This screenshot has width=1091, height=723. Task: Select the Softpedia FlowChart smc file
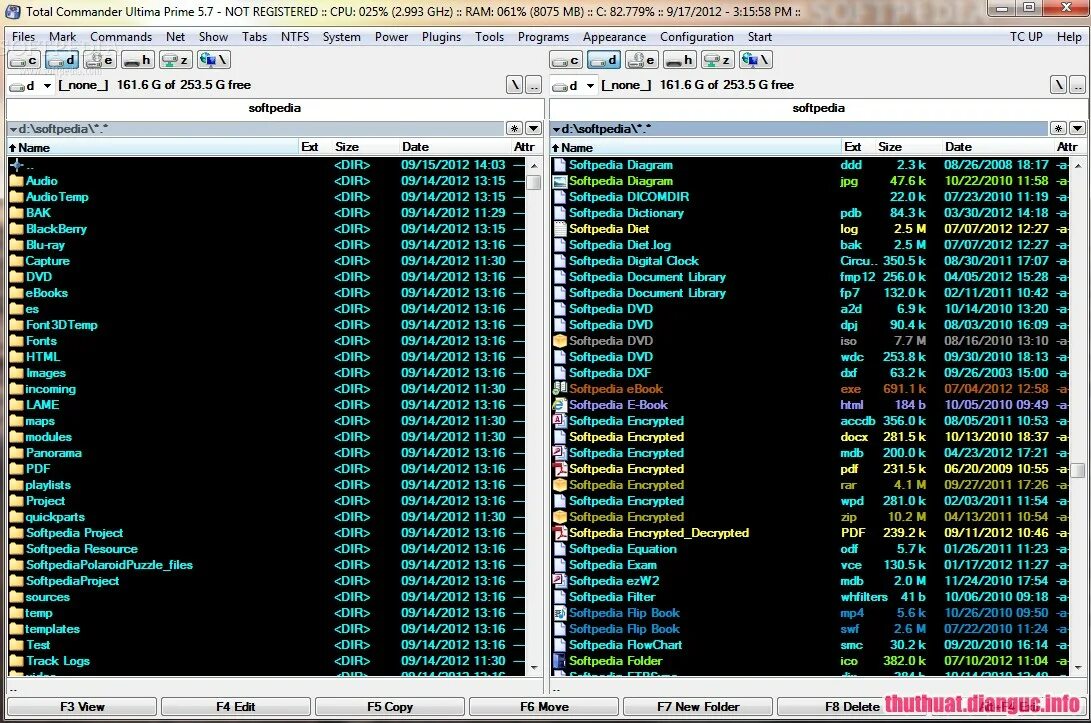(811, 645)
